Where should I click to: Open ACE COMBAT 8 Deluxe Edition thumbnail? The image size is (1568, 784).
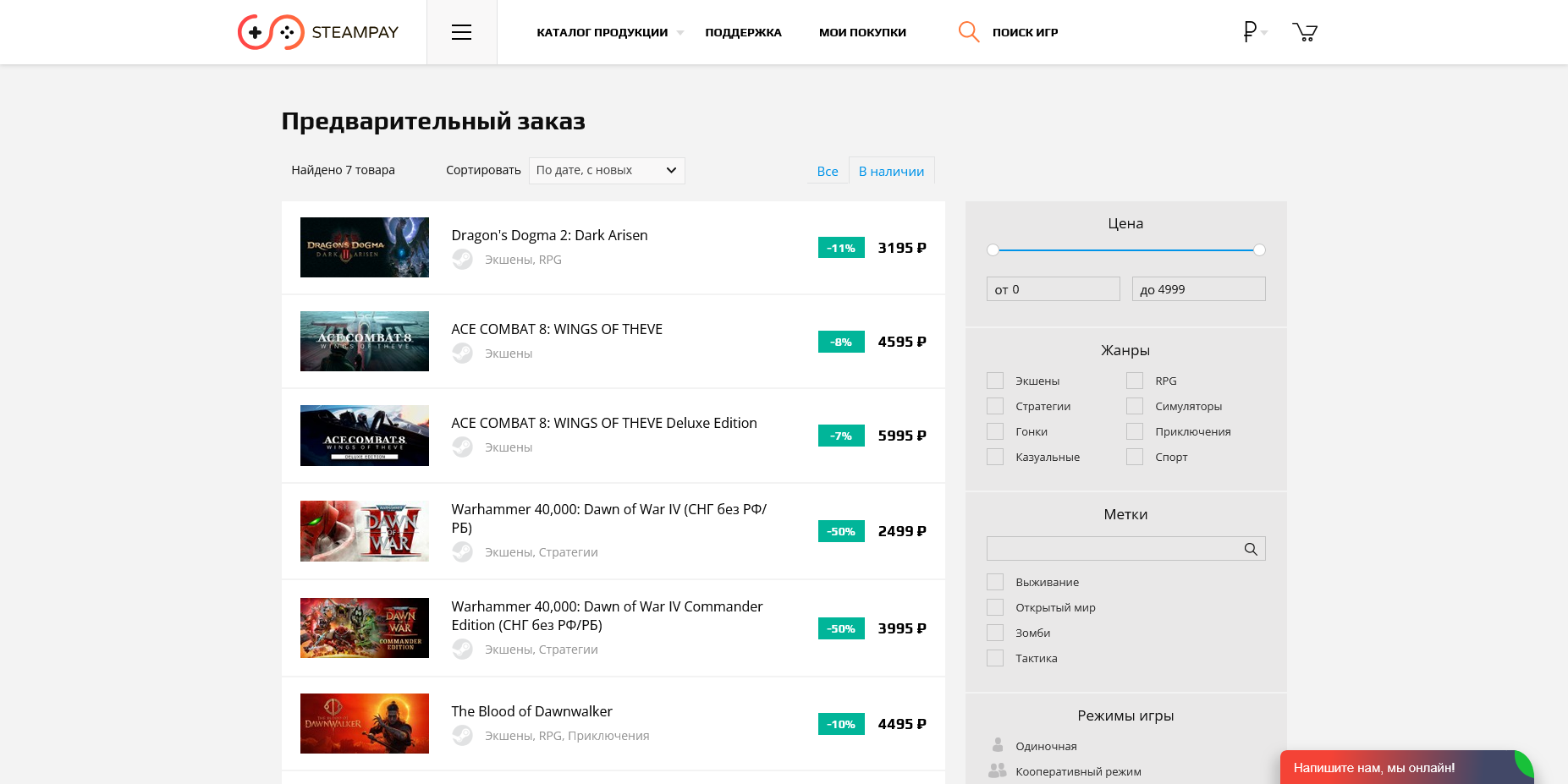tap(365, 436)
